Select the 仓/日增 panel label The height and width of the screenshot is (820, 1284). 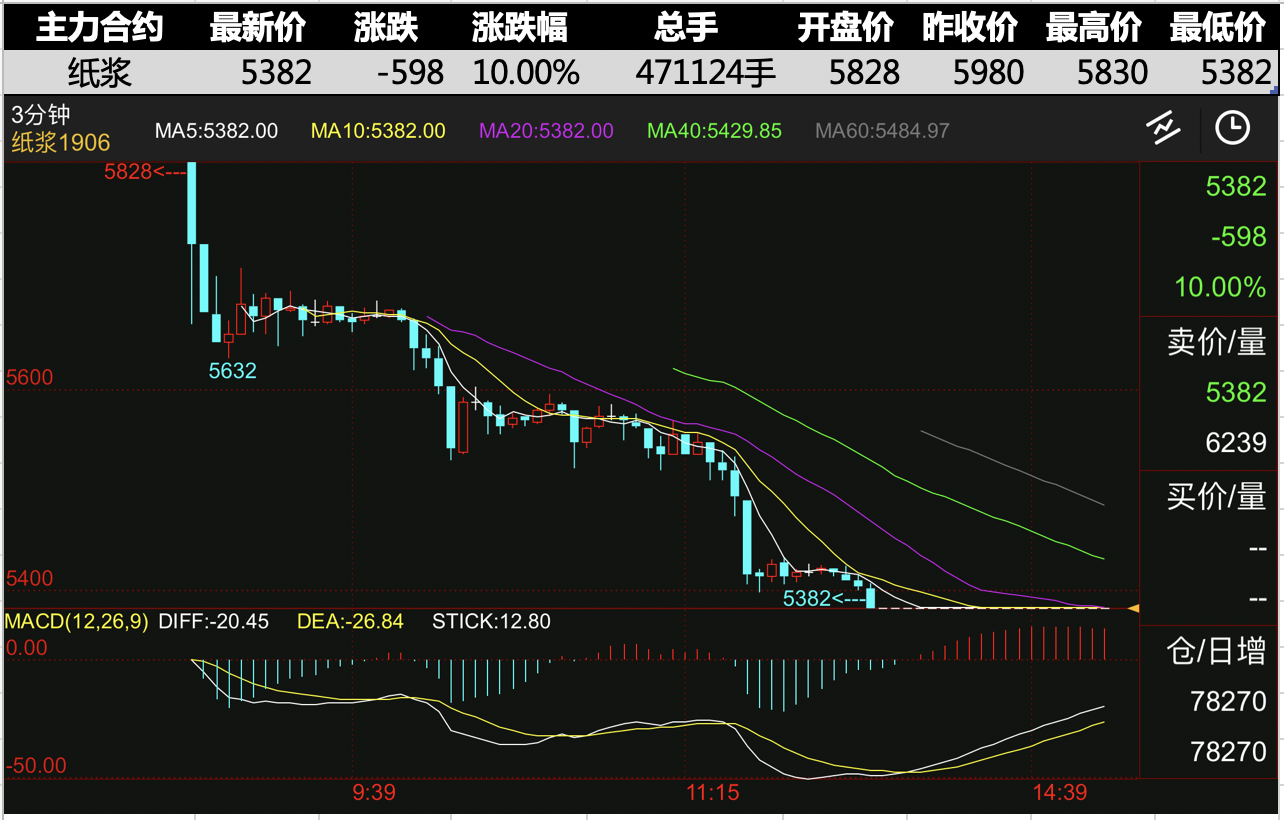pos(1217,652)
